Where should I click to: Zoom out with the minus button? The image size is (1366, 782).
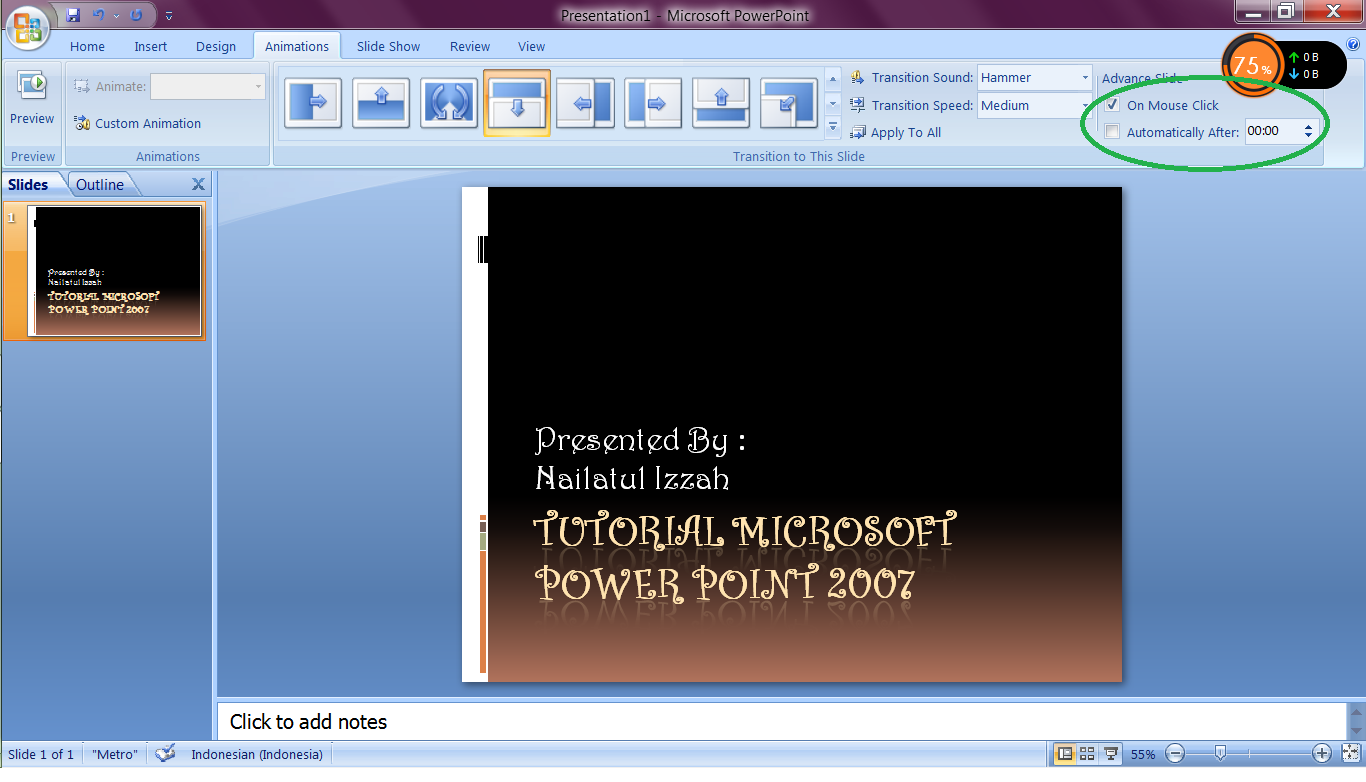[x=1176, y=753]
